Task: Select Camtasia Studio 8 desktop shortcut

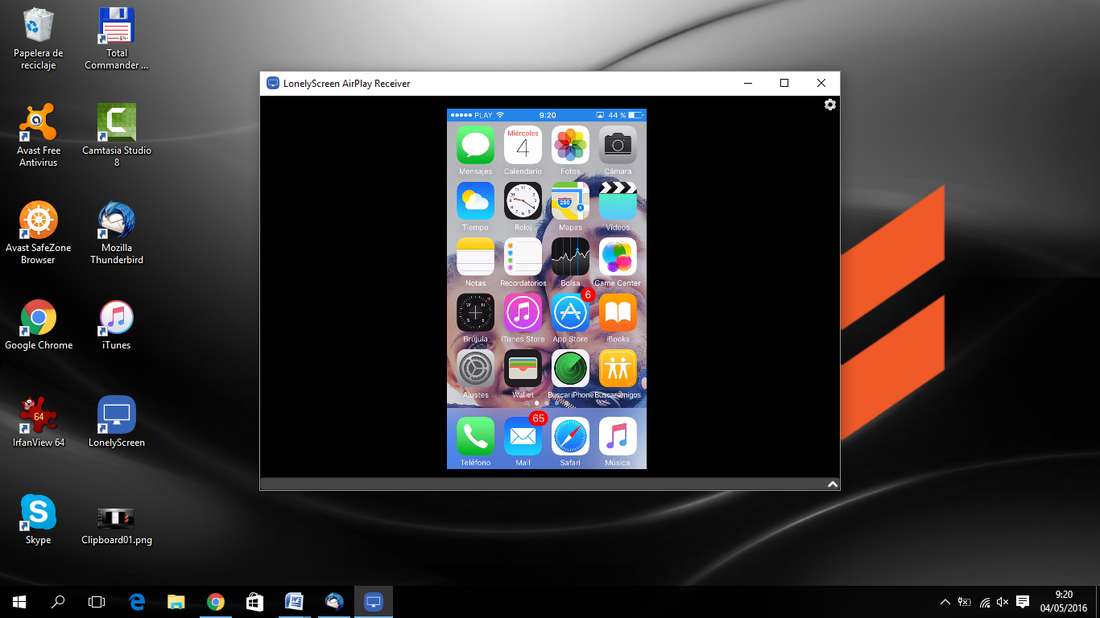Action: (x=116, y=136)
